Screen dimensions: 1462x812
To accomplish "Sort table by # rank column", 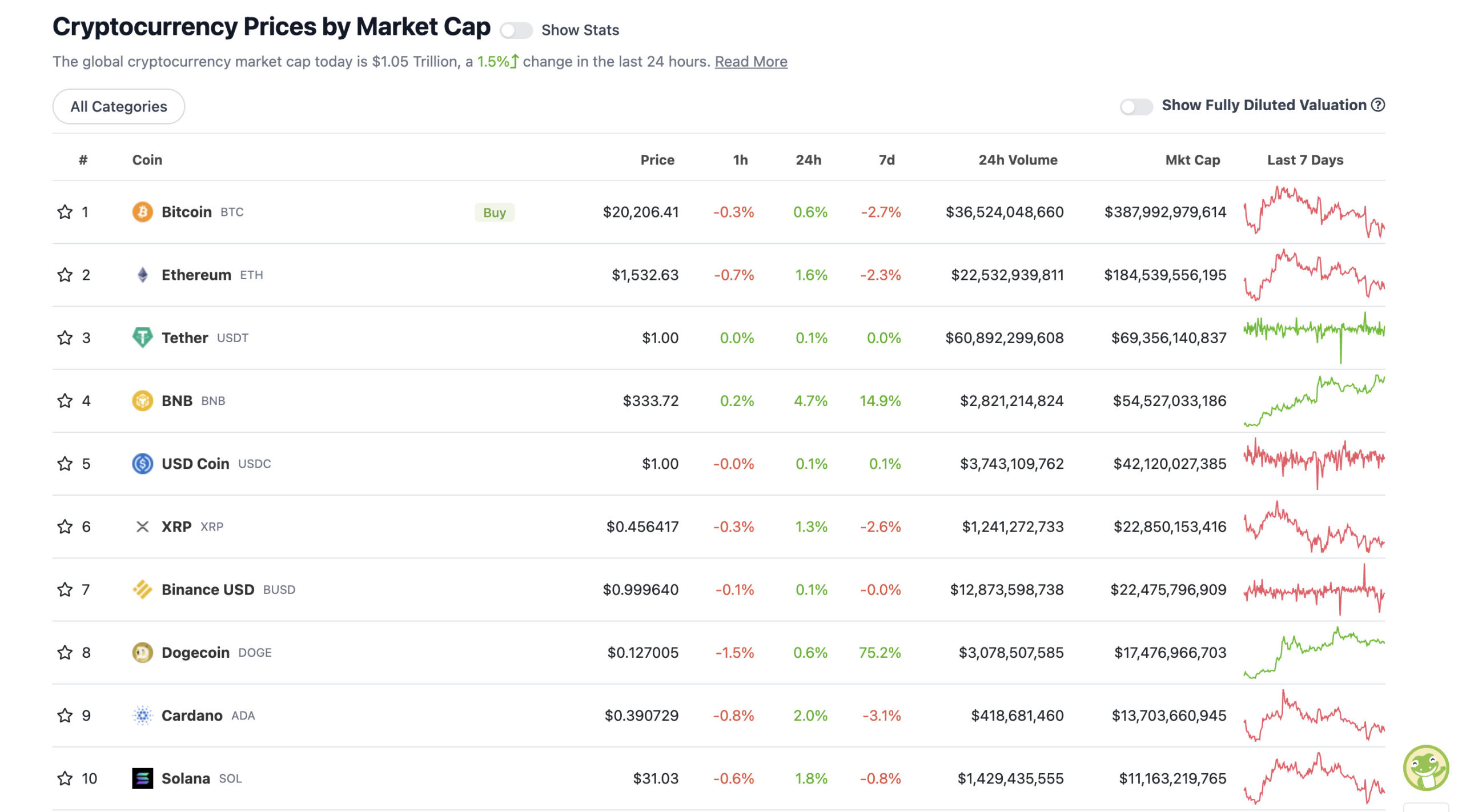I will [83, 160].
